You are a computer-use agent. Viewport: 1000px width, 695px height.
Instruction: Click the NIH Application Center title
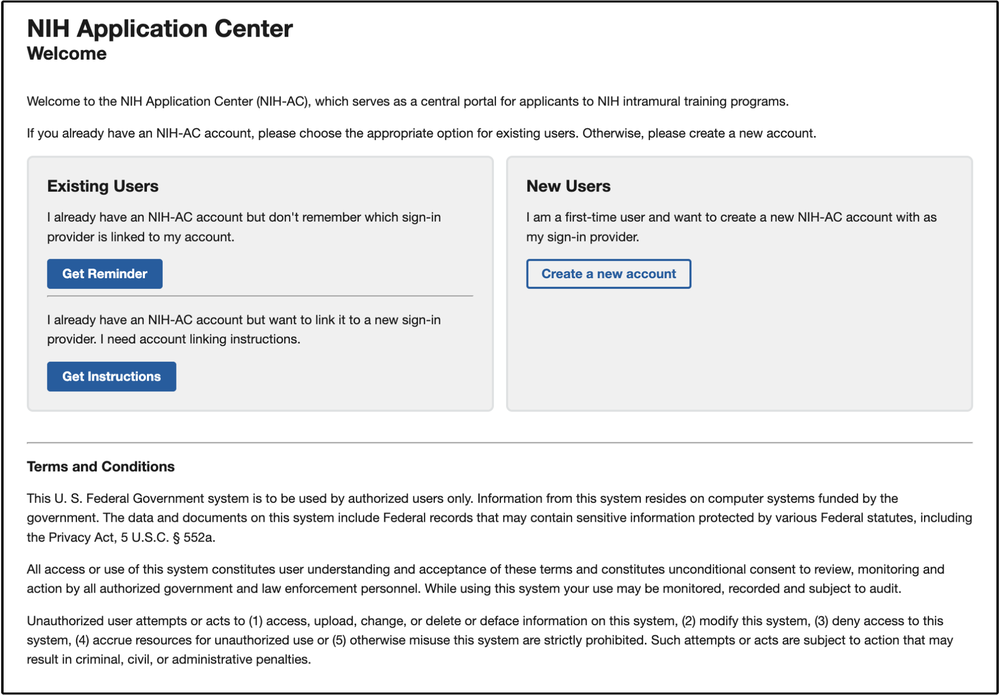click(x=160, y=28)
